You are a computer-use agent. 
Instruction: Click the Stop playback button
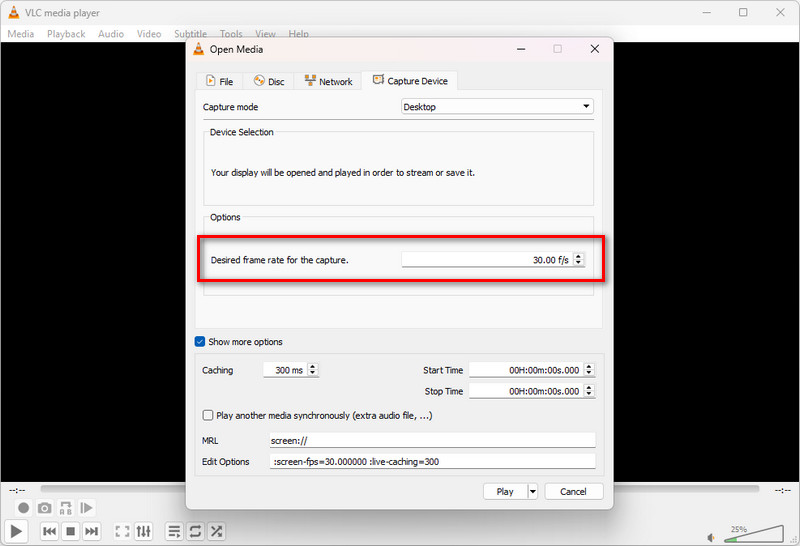[70, 531]
